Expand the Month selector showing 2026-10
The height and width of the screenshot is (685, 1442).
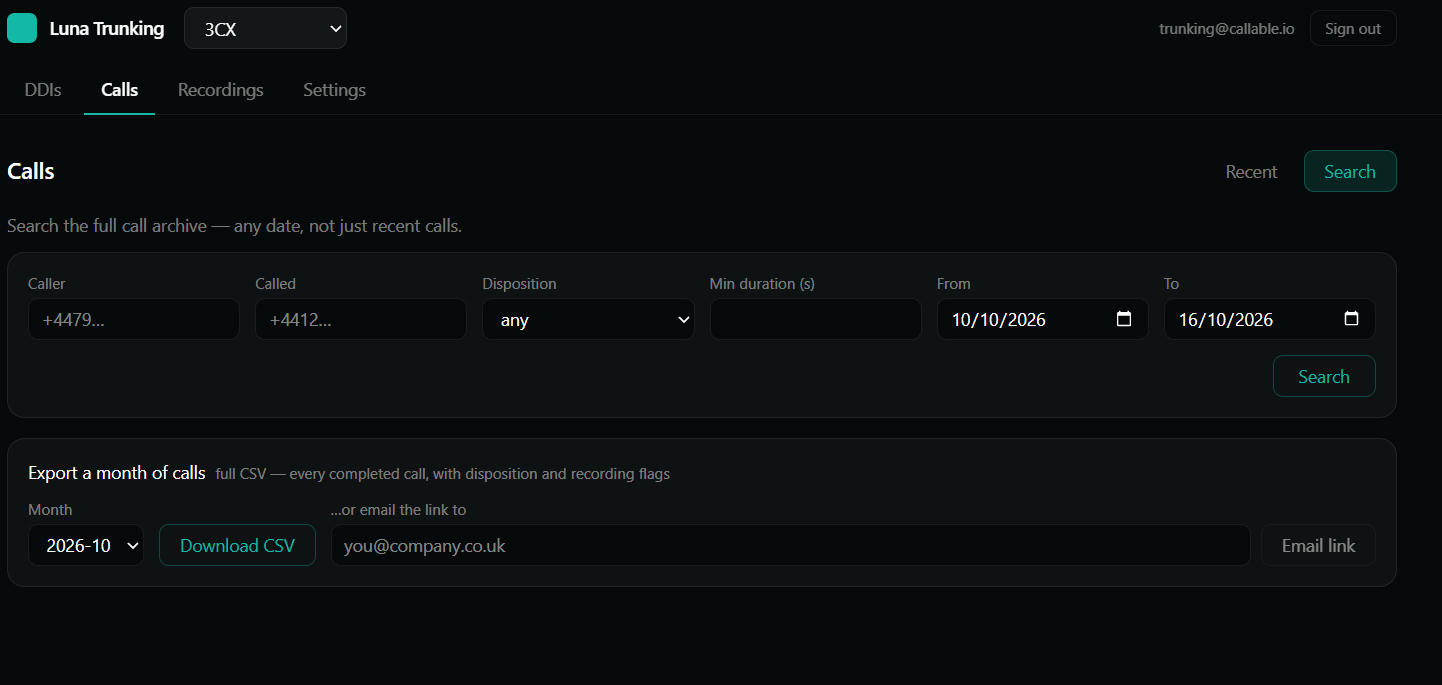[85, 545]
